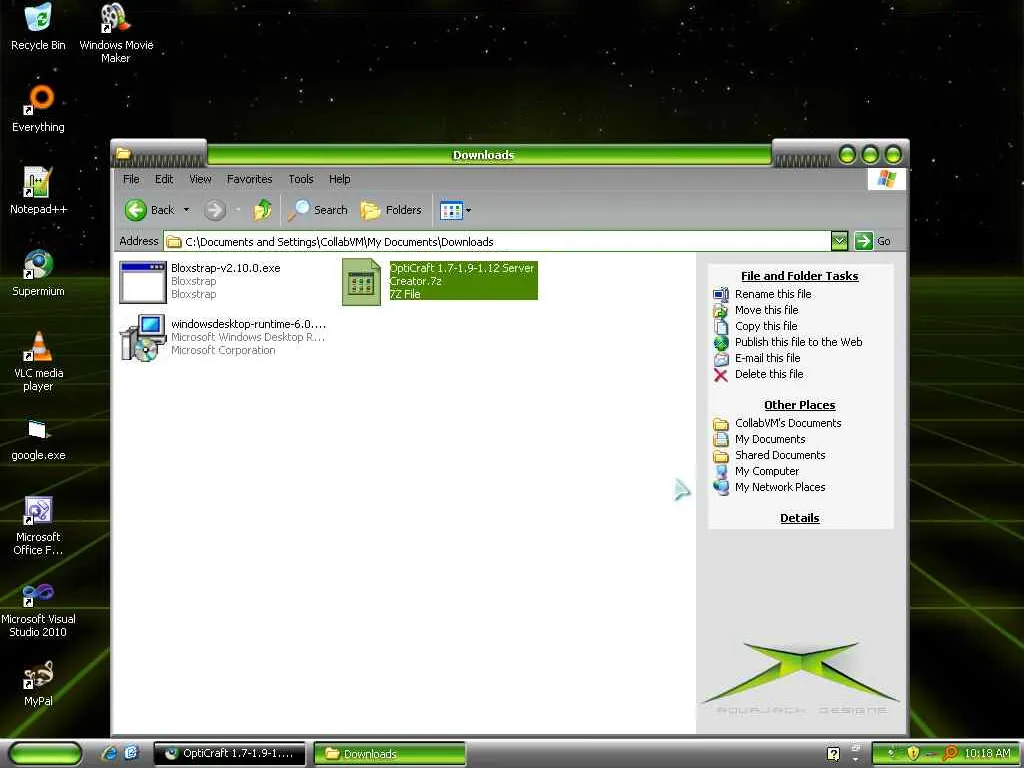The height and width of the screenshot is (768, 1024).
Task: Click Publish this file to the Web
Action: (799, 342)
